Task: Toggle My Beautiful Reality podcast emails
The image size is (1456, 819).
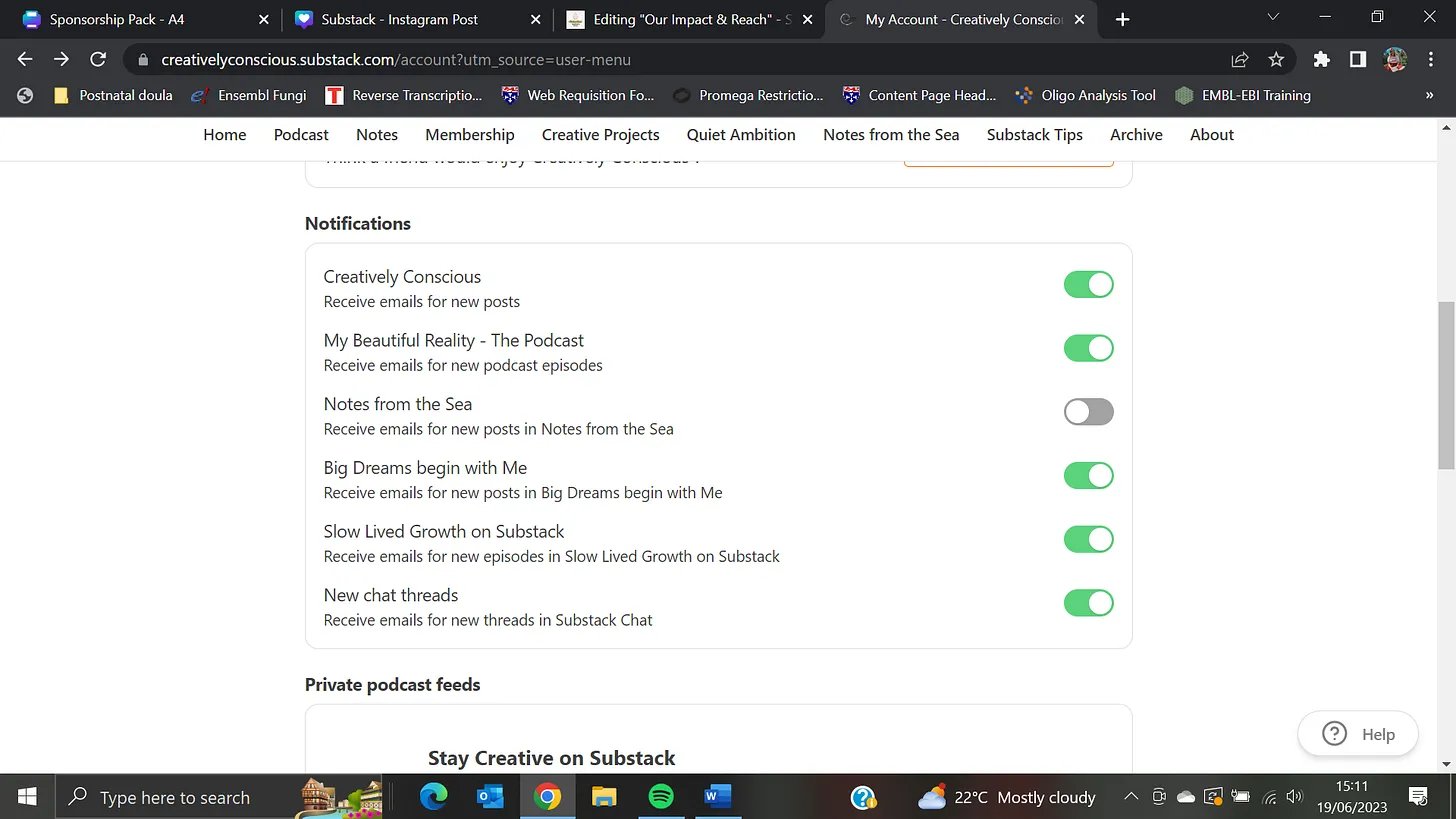Action: (1088, 348)
